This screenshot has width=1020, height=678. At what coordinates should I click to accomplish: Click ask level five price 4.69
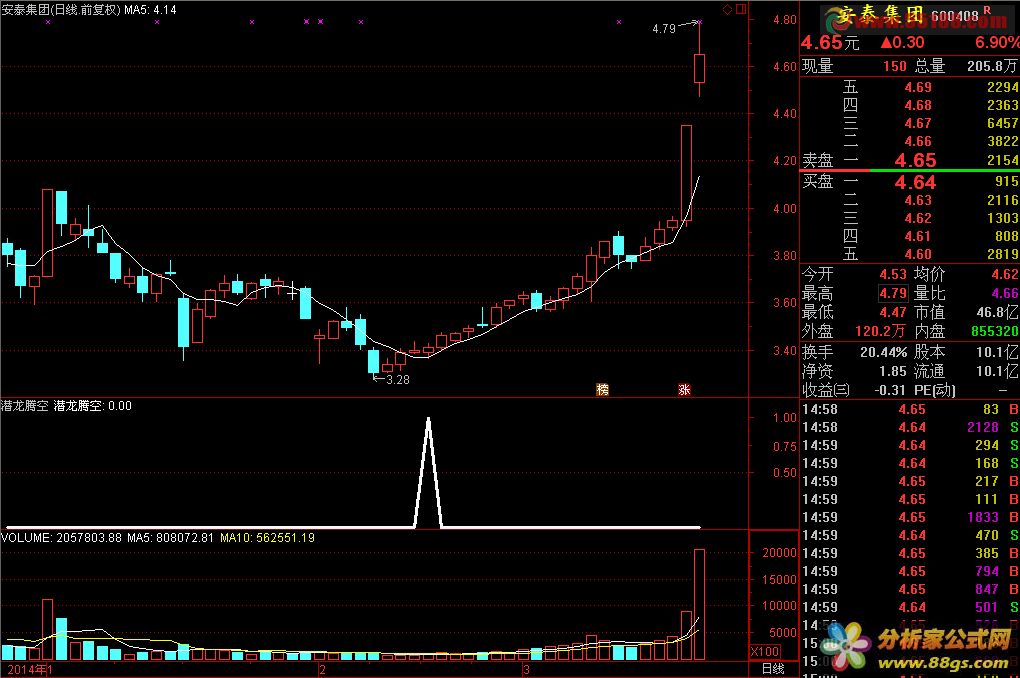click(918, 87)
